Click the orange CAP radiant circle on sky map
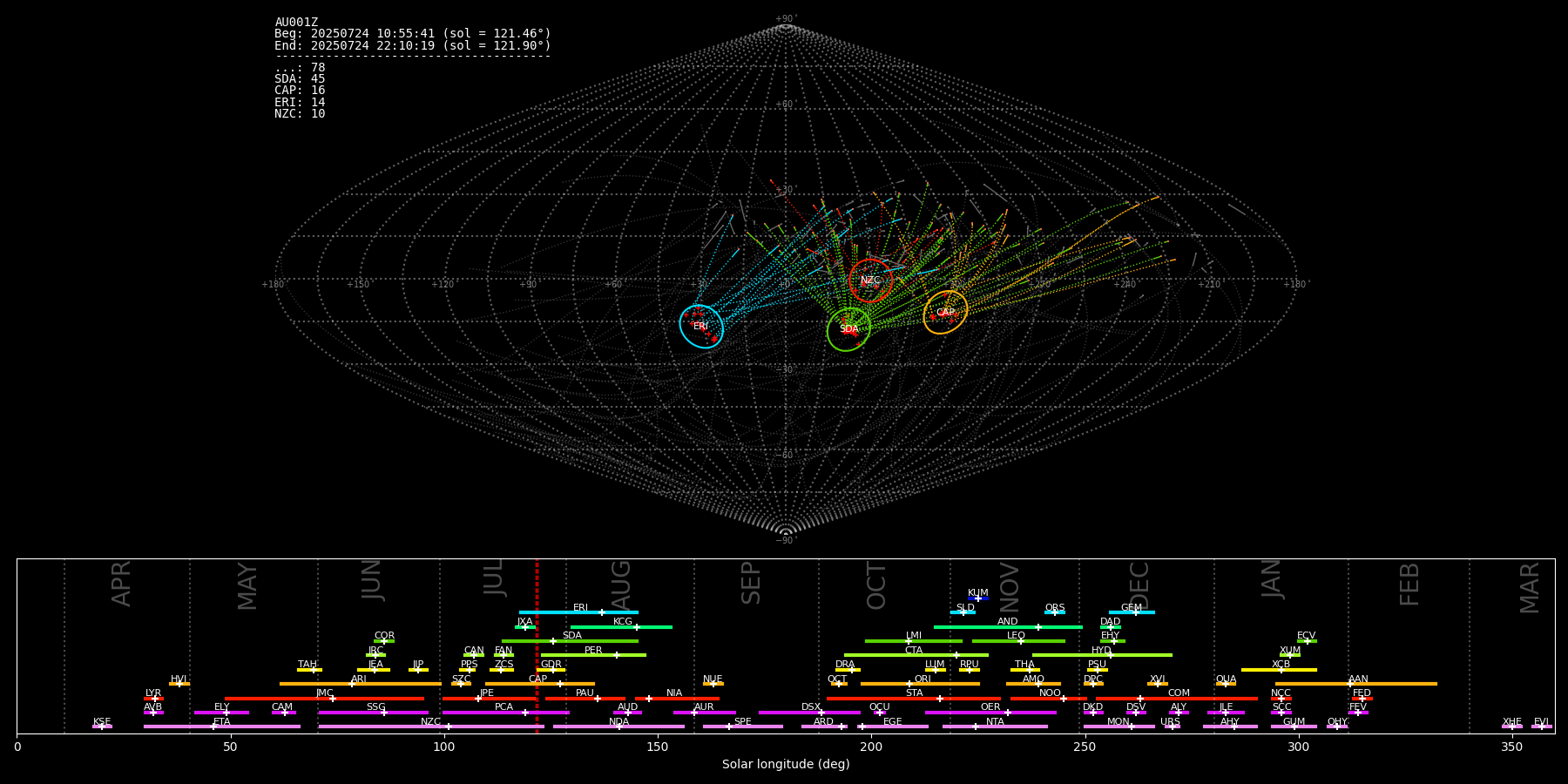This screenshot has height=784, width=1568. [x=945, y=312]
